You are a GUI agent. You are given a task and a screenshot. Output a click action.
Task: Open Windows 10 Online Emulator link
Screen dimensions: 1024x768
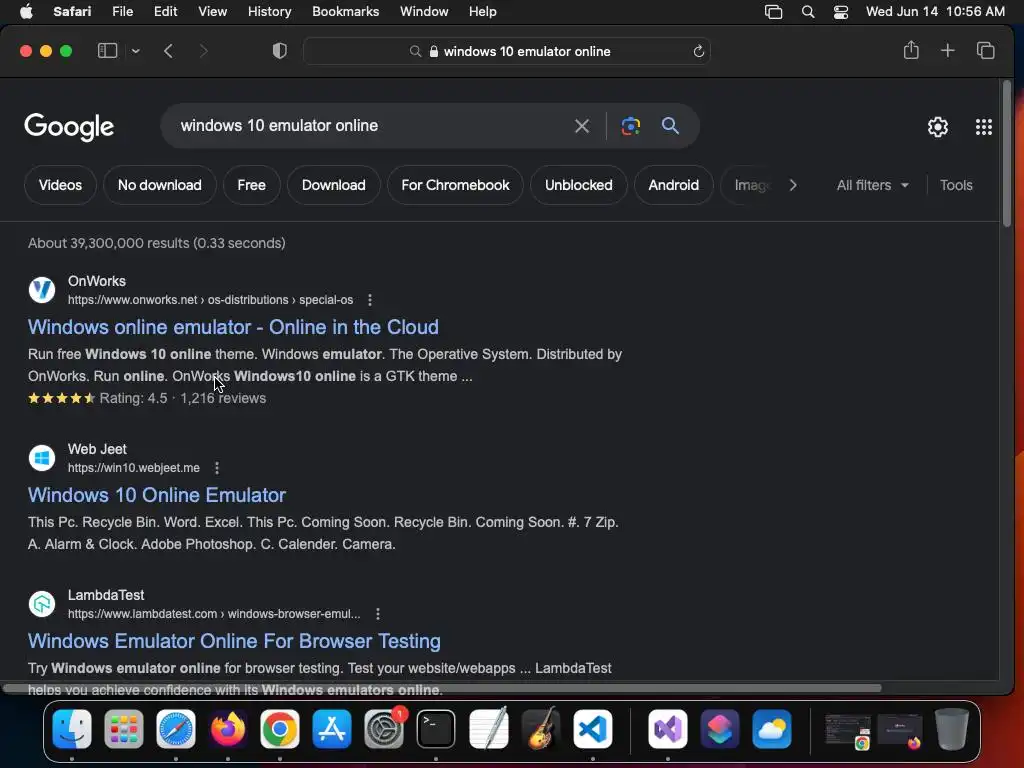point(157,495)
